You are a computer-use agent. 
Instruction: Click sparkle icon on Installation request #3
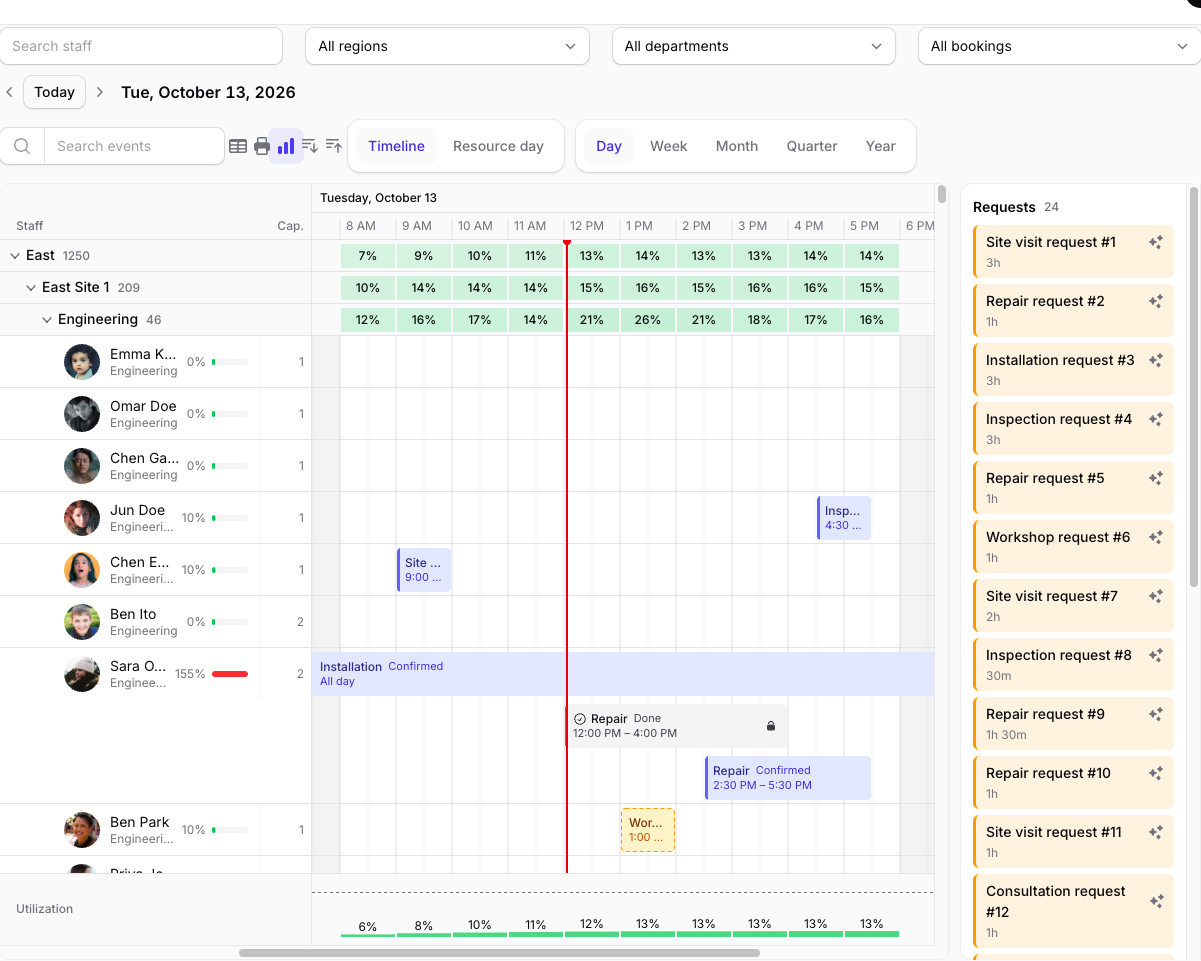click(x=1156, y=360)
